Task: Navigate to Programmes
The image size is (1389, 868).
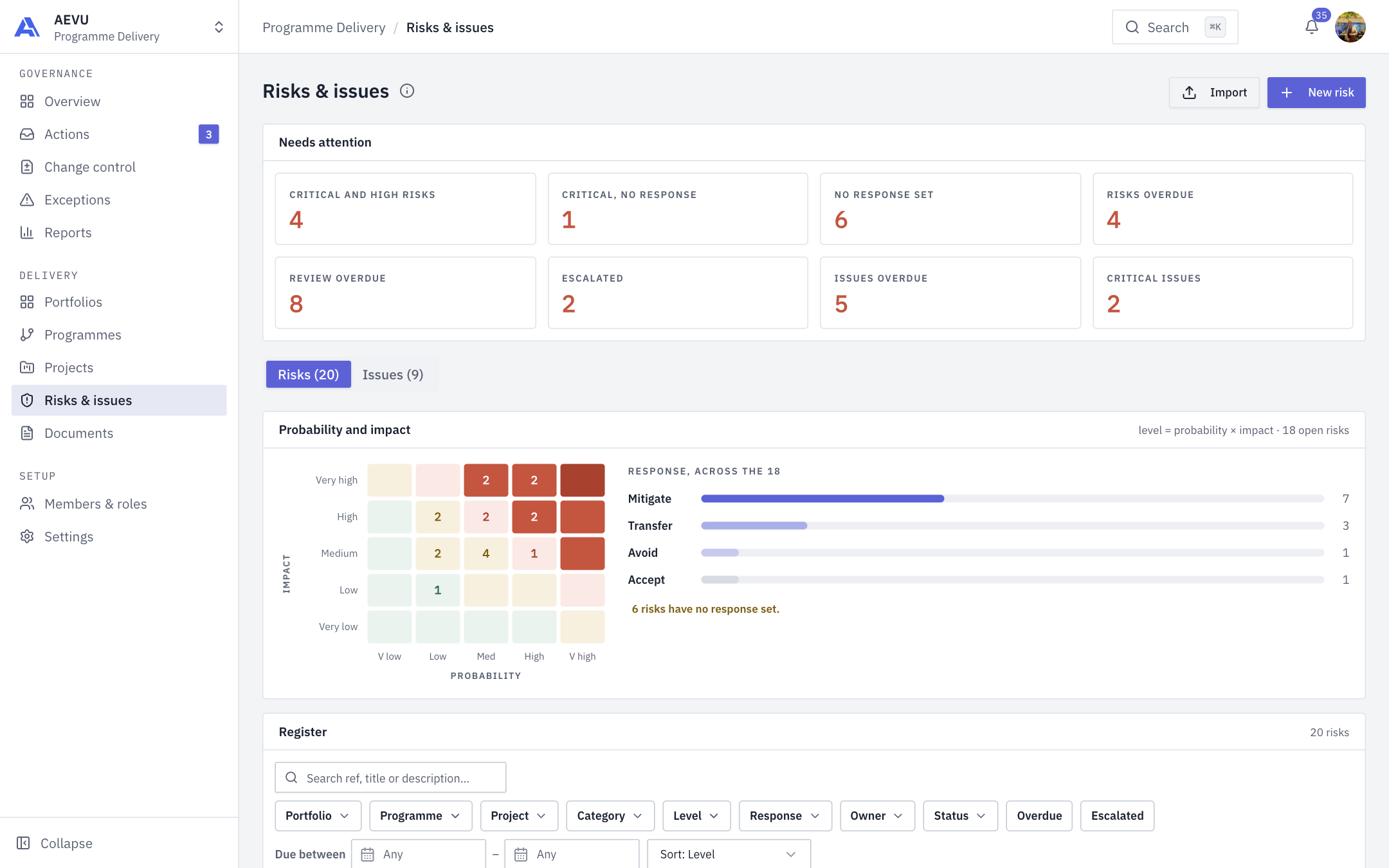Action: [119, 335]
